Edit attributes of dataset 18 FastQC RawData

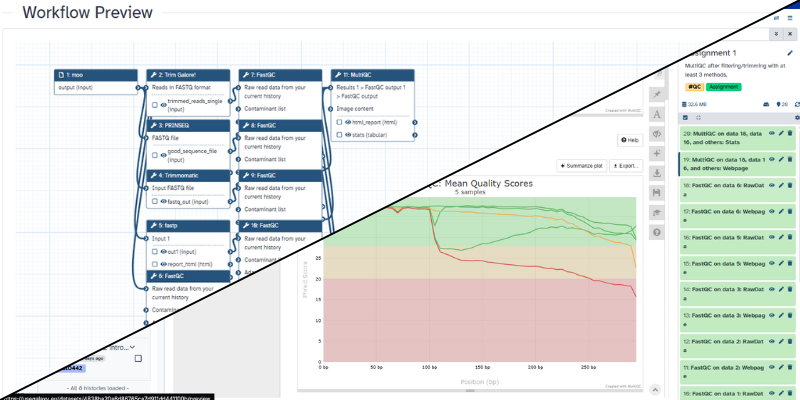(780, 185)
